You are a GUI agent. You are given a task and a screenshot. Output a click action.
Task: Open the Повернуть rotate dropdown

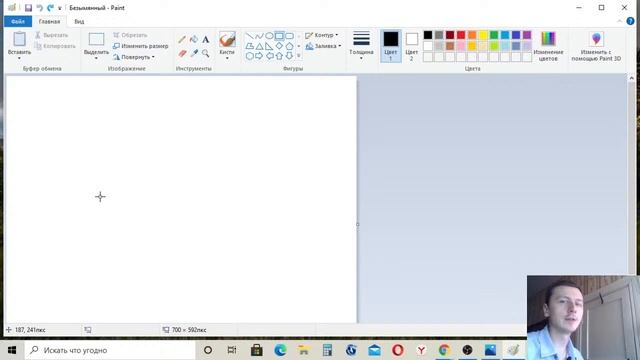point(134,57)
